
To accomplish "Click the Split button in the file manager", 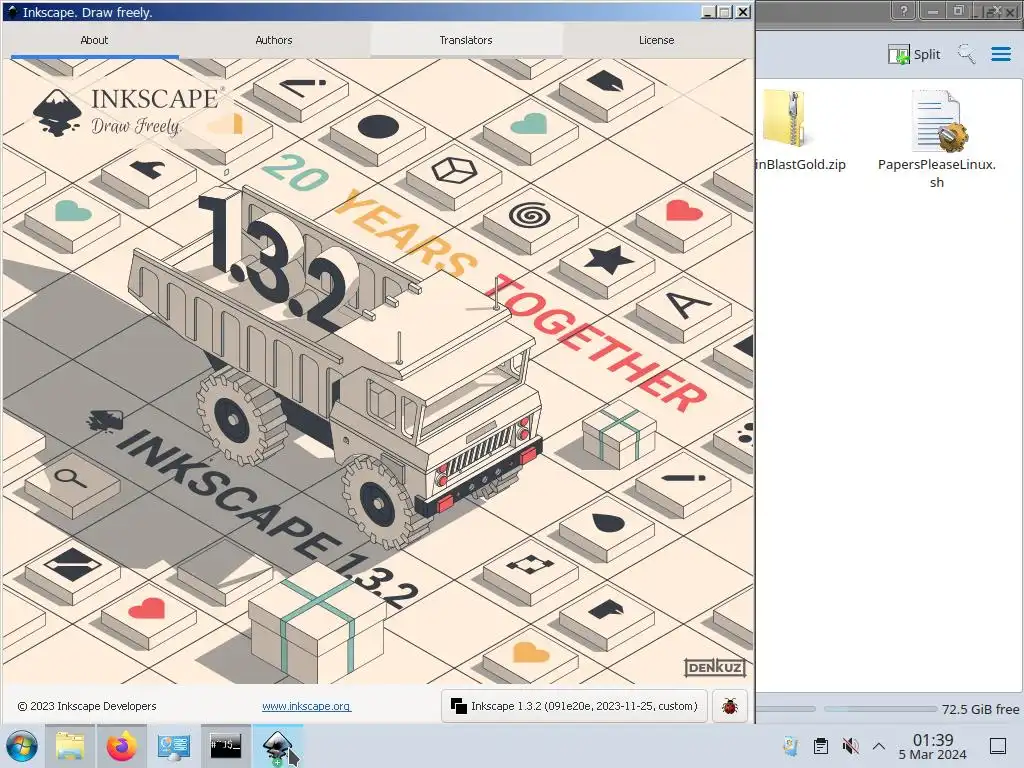I will click(914, 54).
